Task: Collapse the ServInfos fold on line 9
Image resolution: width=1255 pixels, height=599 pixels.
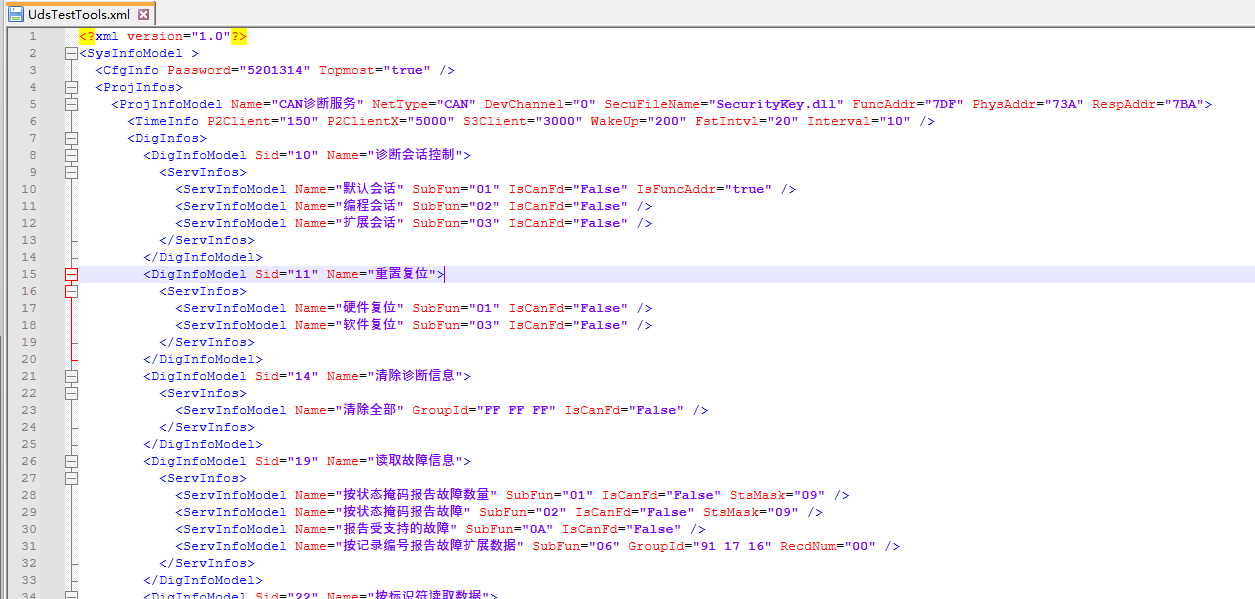Action: [x=71, y=172]
